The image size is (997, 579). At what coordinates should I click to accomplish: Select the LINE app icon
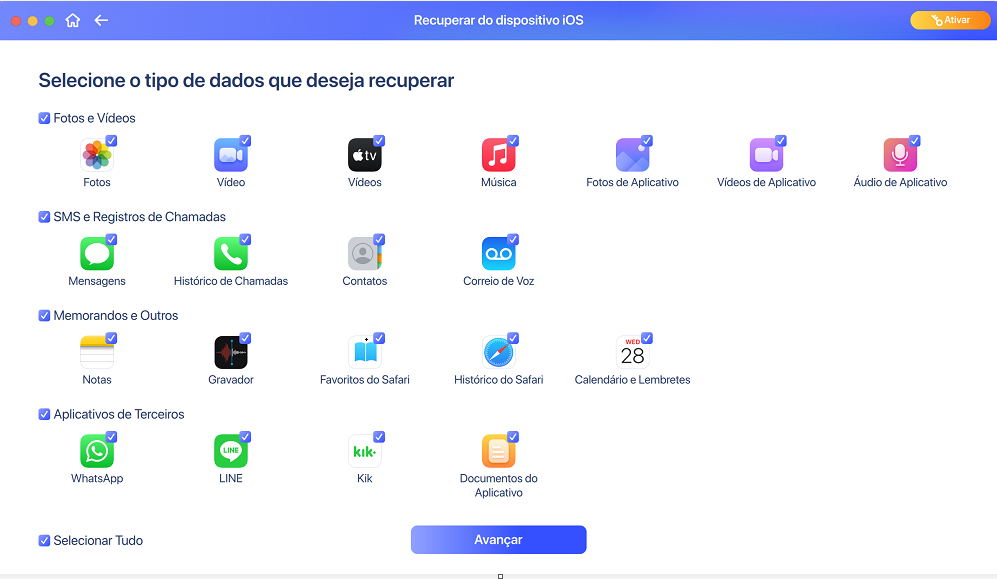click(x=231, y=452)
